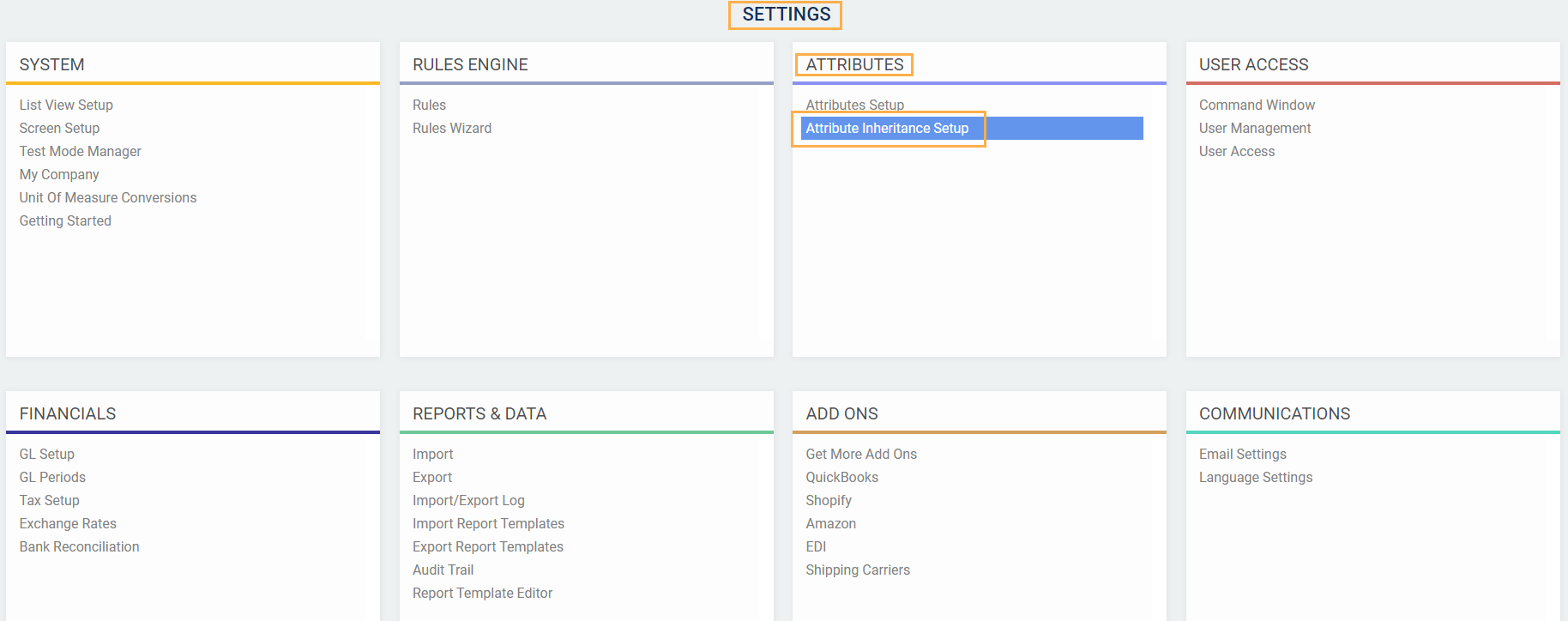
Task: Click Test Mode Manager
Action: [x=80, y=151]
